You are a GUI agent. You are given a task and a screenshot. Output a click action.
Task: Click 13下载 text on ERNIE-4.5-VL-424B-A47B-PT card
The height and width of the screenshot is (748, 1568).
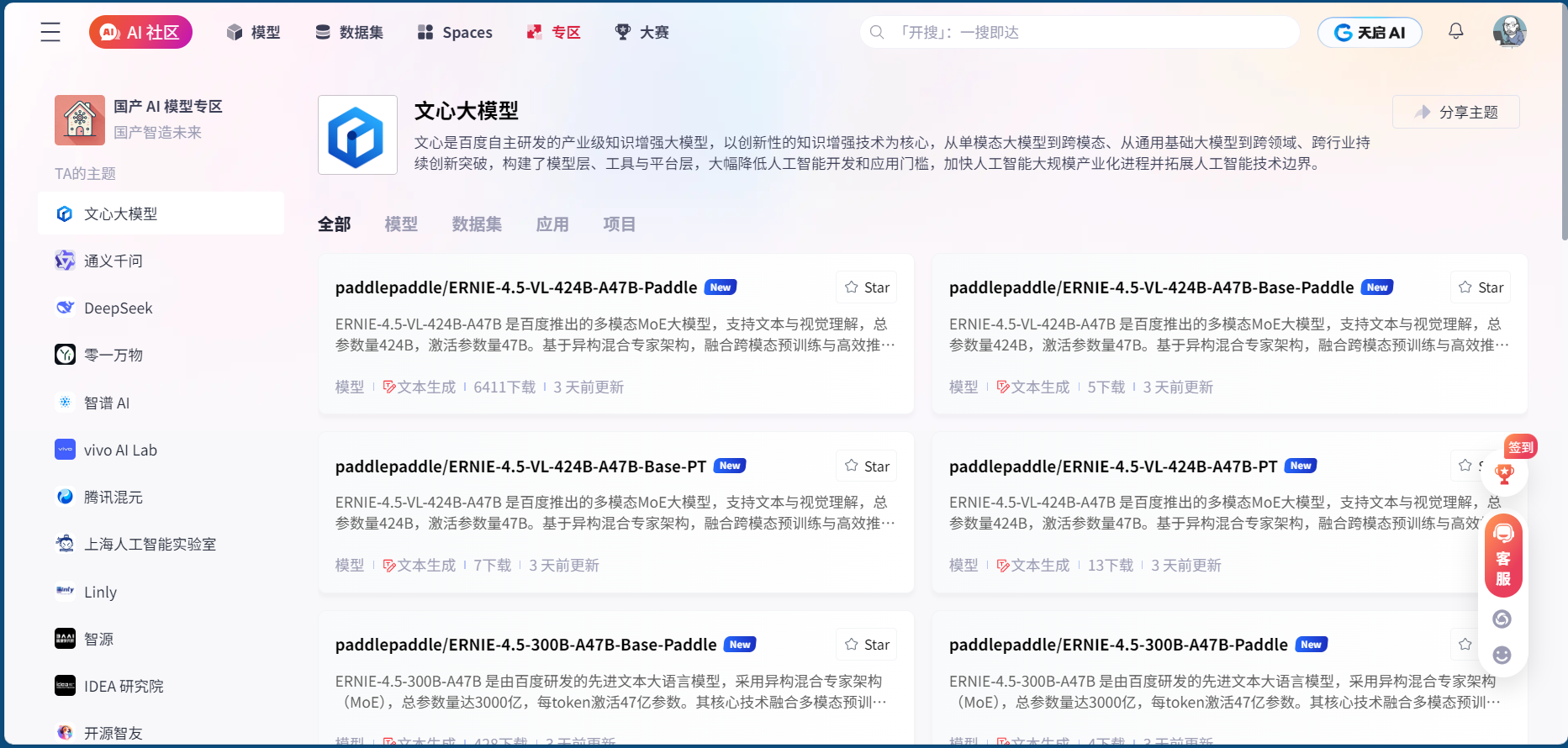(1111, 566)
